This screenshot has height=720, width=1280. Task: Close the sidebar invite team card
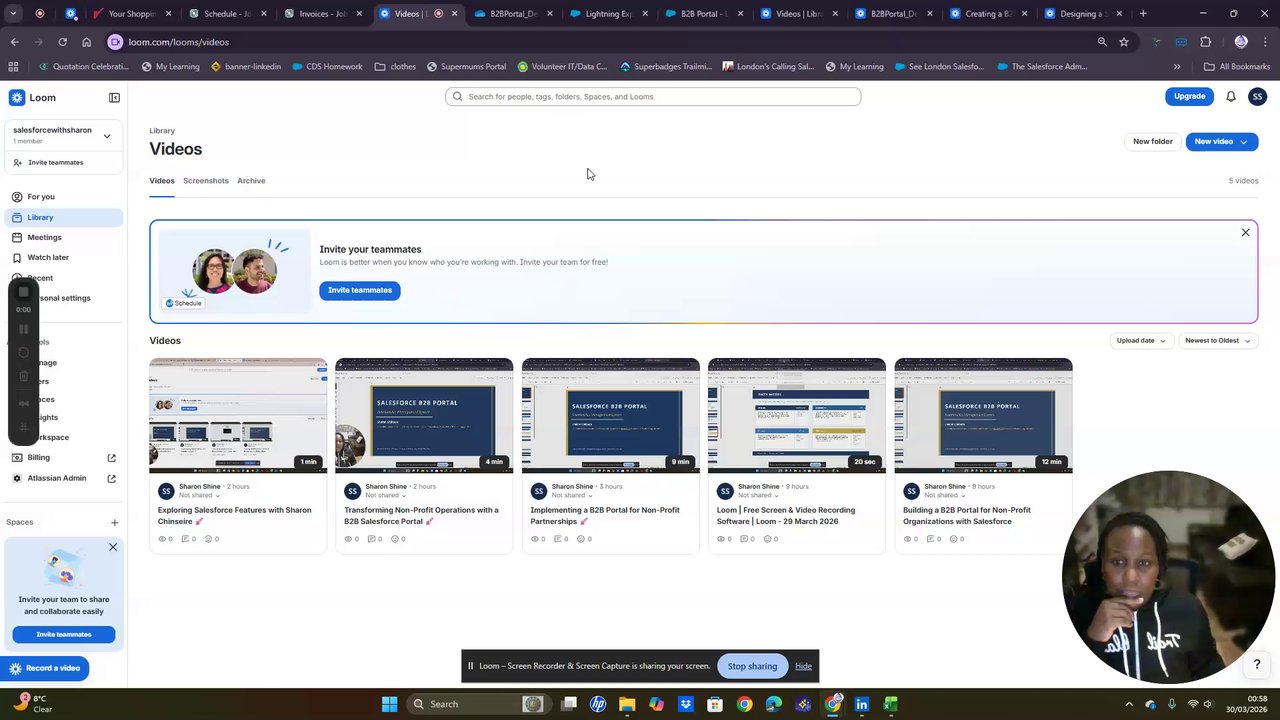click(x=113, y=547)
